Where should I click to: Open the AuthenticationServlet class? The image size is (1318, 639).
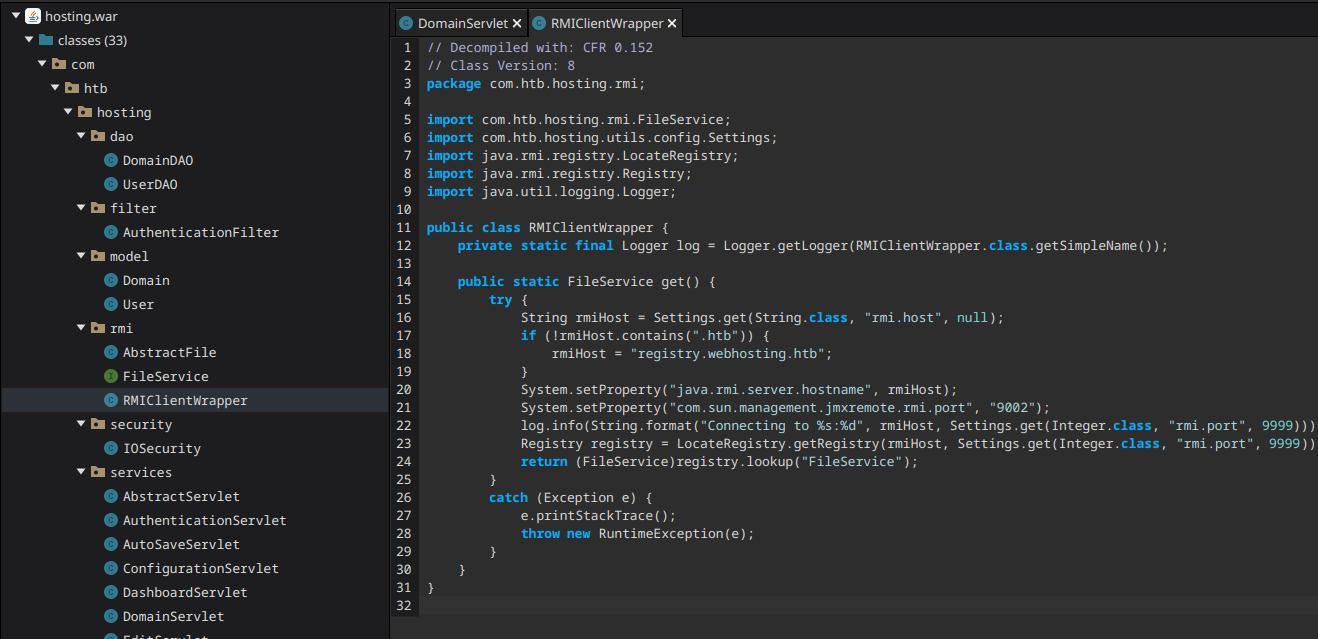tap(205, 520)
